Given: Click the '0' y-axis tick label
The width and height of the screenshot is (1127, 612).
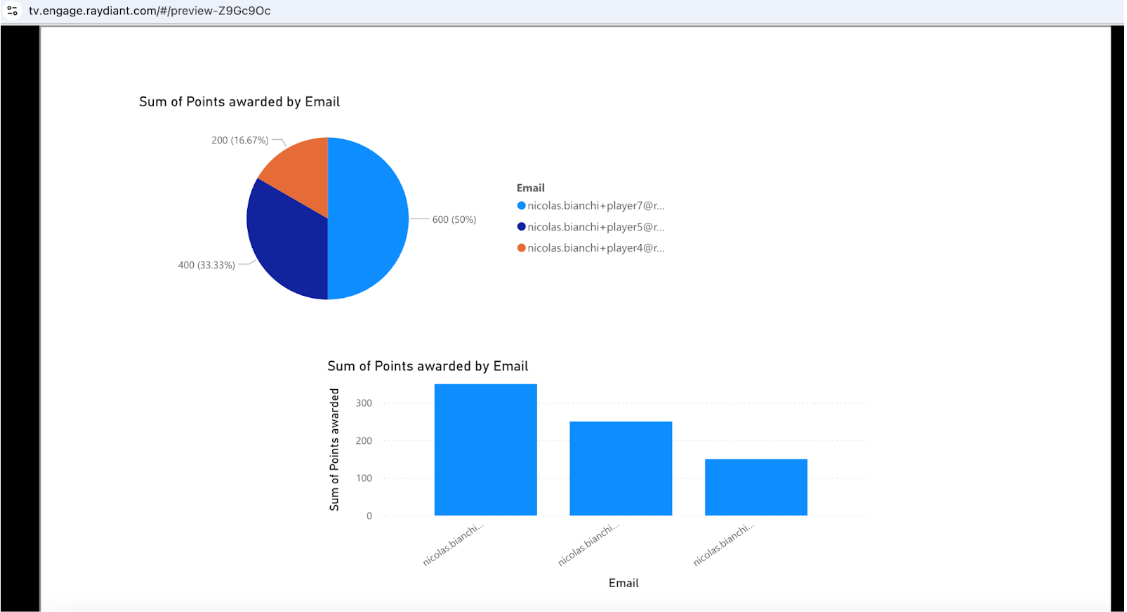Looking at the screenshot, I should 369,516.
